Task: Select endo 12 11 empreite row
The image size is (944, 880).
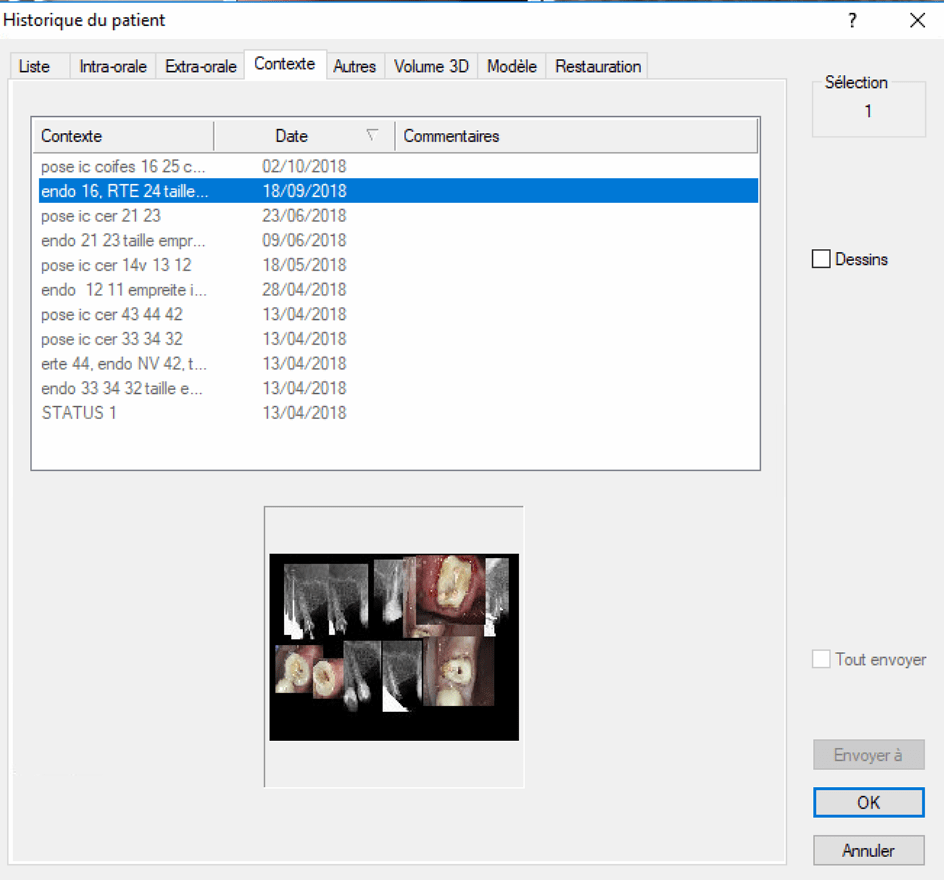Action: pyautogui.click(x=124, y=290)
